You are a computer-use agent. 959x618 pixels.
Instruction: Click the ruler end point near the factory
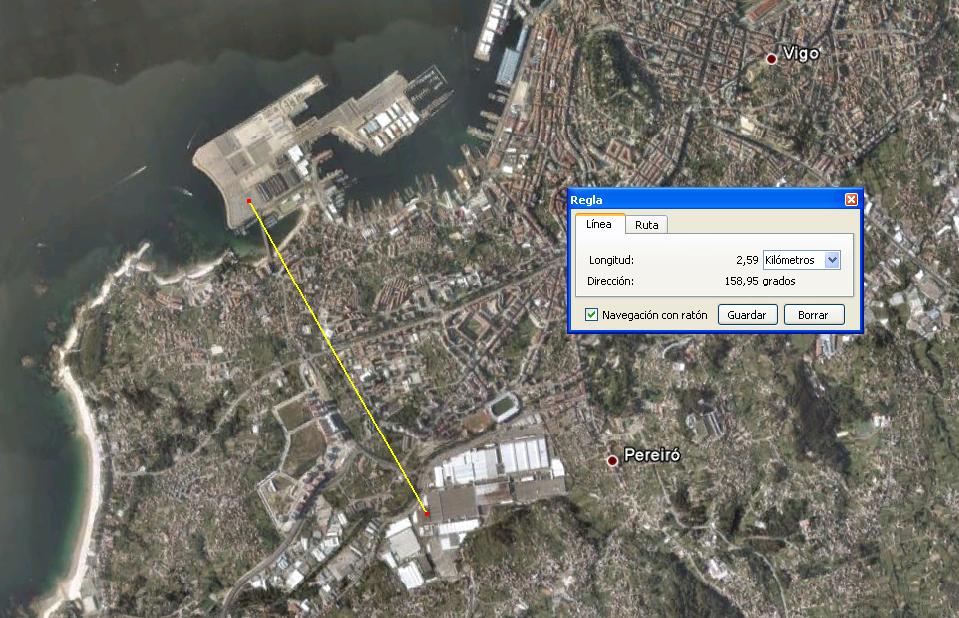pyautogui.click(x=428, y=514)
